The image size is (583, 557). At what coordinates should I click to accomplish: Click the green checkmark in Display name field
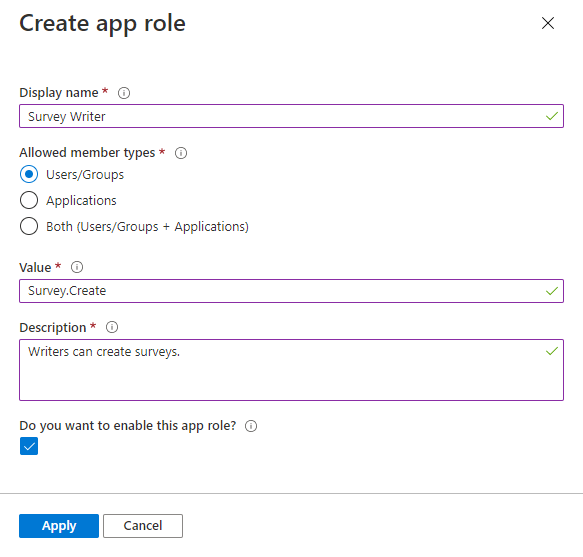[x=552, y=116]
